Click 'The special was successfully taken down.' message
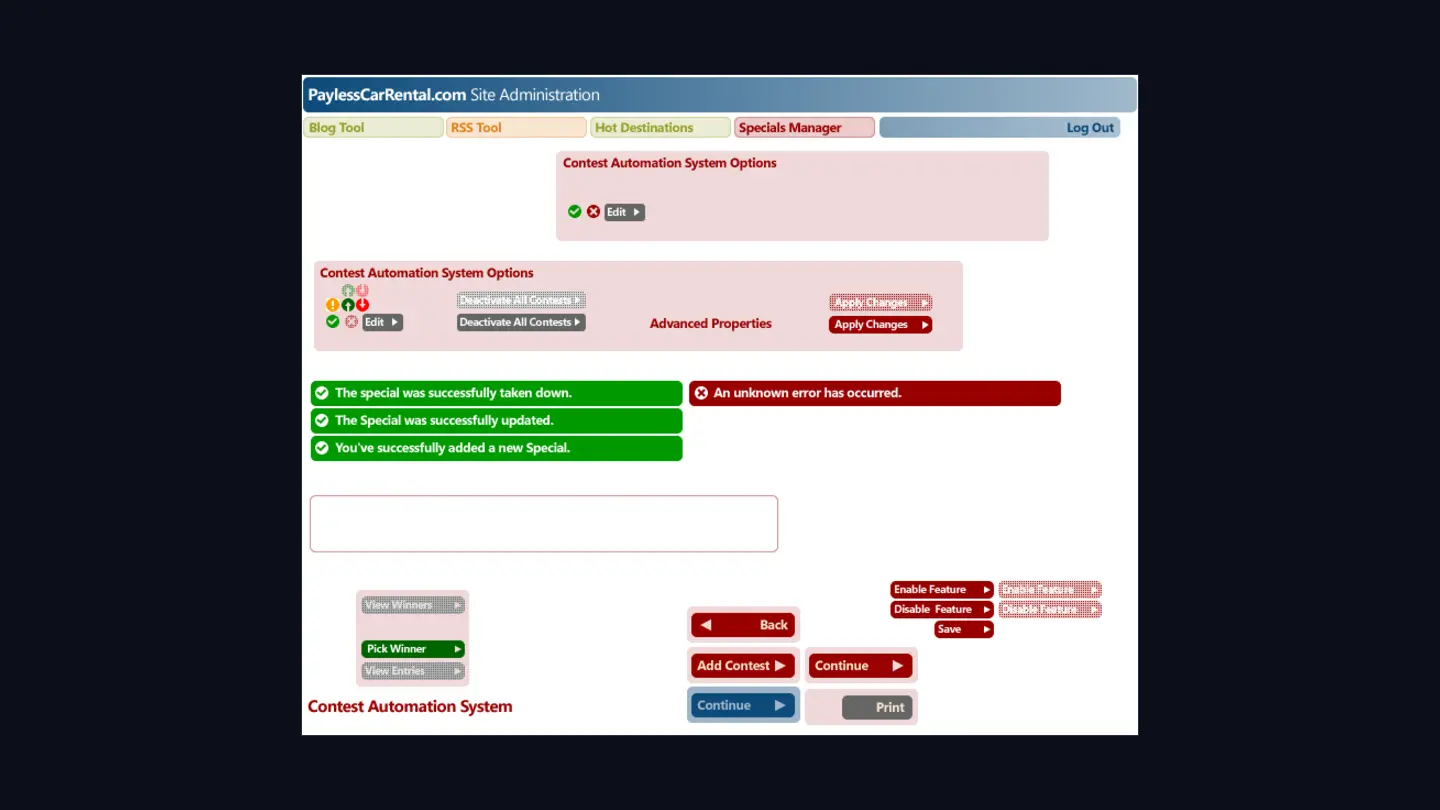The height and width of the screenshot is (810, 1440). [x=497, y=393]
